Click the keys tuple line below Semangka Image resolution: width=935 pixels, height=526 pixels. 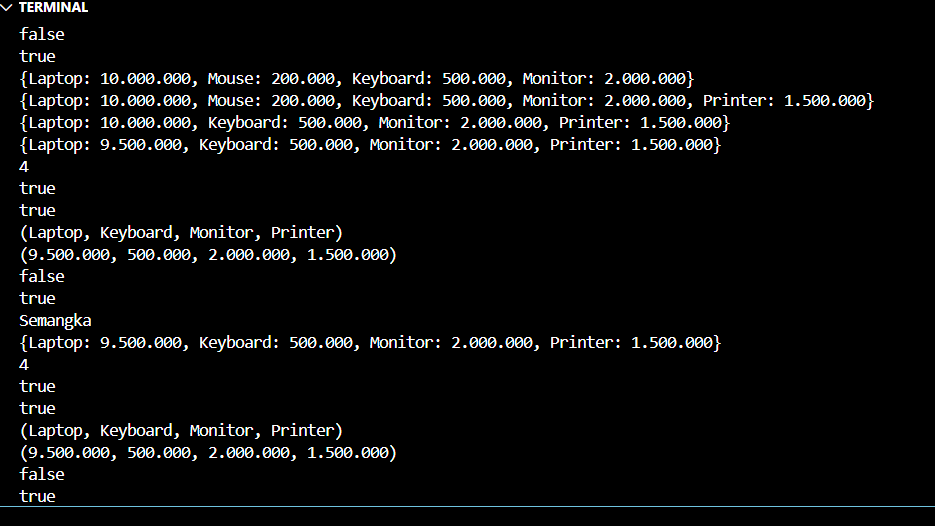(180, 430)
